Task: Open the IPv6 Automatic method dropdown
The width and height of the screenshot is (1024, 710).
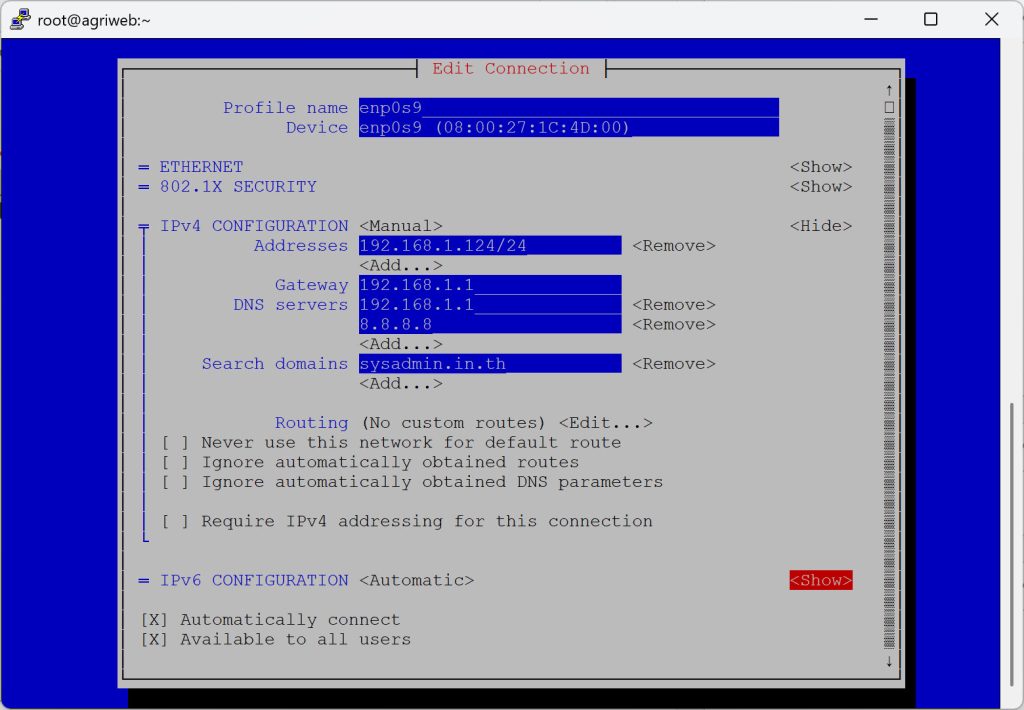Action: click(x=416, y=580)
